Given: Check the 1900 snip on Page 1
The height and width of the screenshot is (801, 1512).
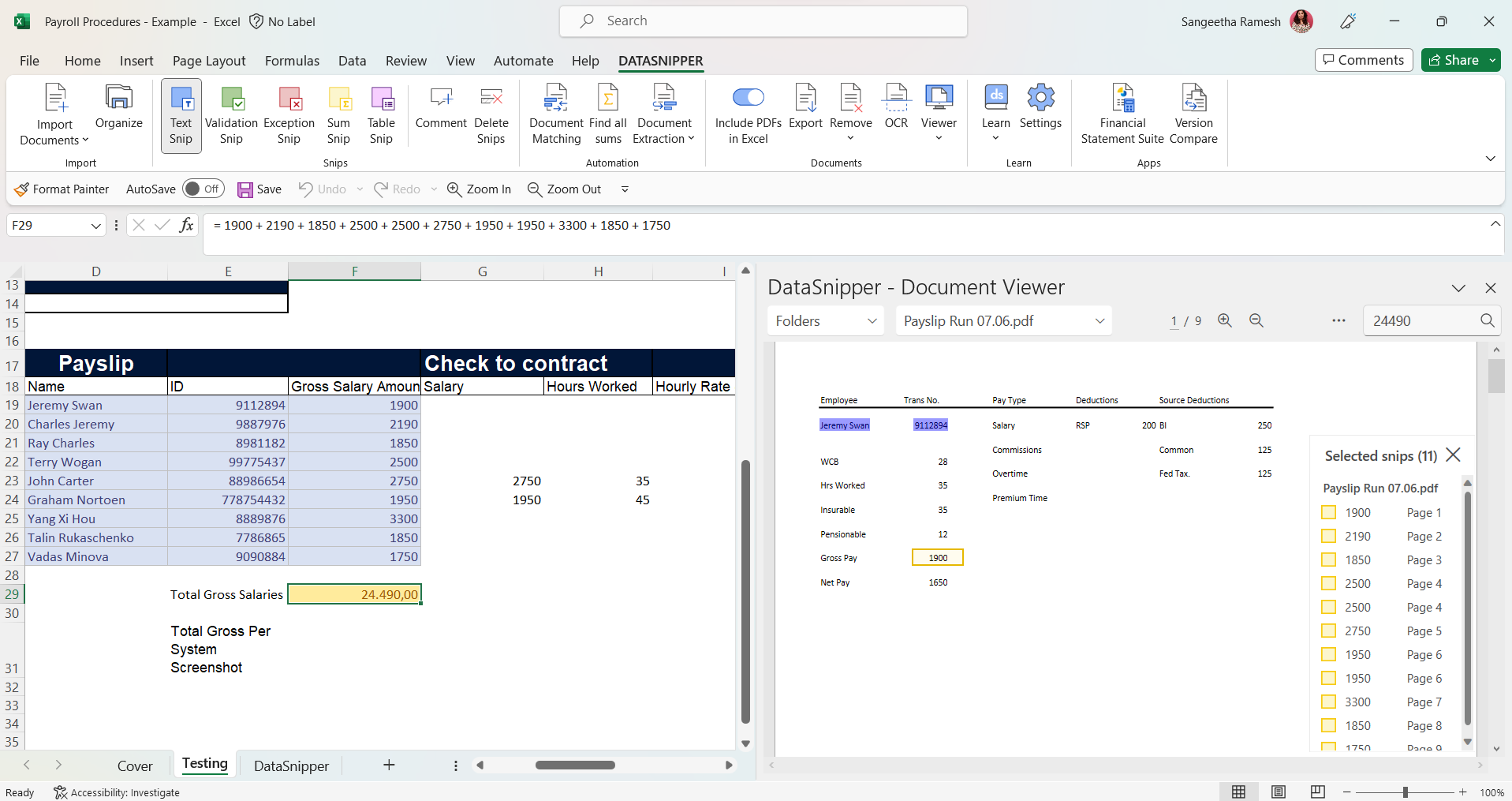Looking at the screenshot, I should [x=1327, y=512].
